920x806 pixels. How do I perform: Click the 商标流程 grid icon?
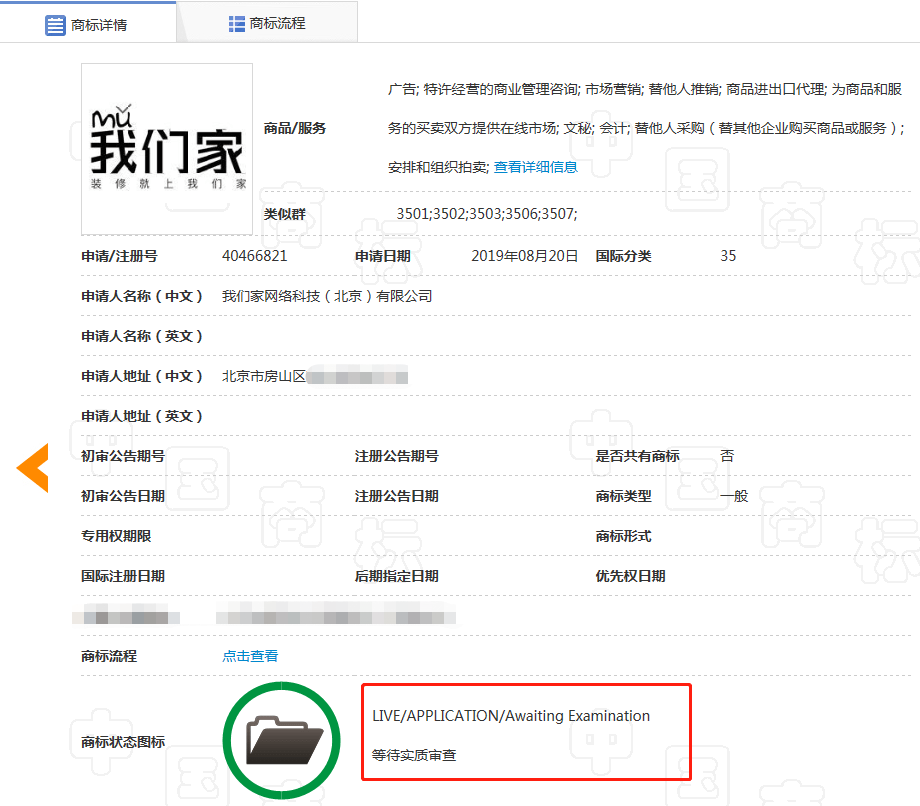[x=236, y=24]
